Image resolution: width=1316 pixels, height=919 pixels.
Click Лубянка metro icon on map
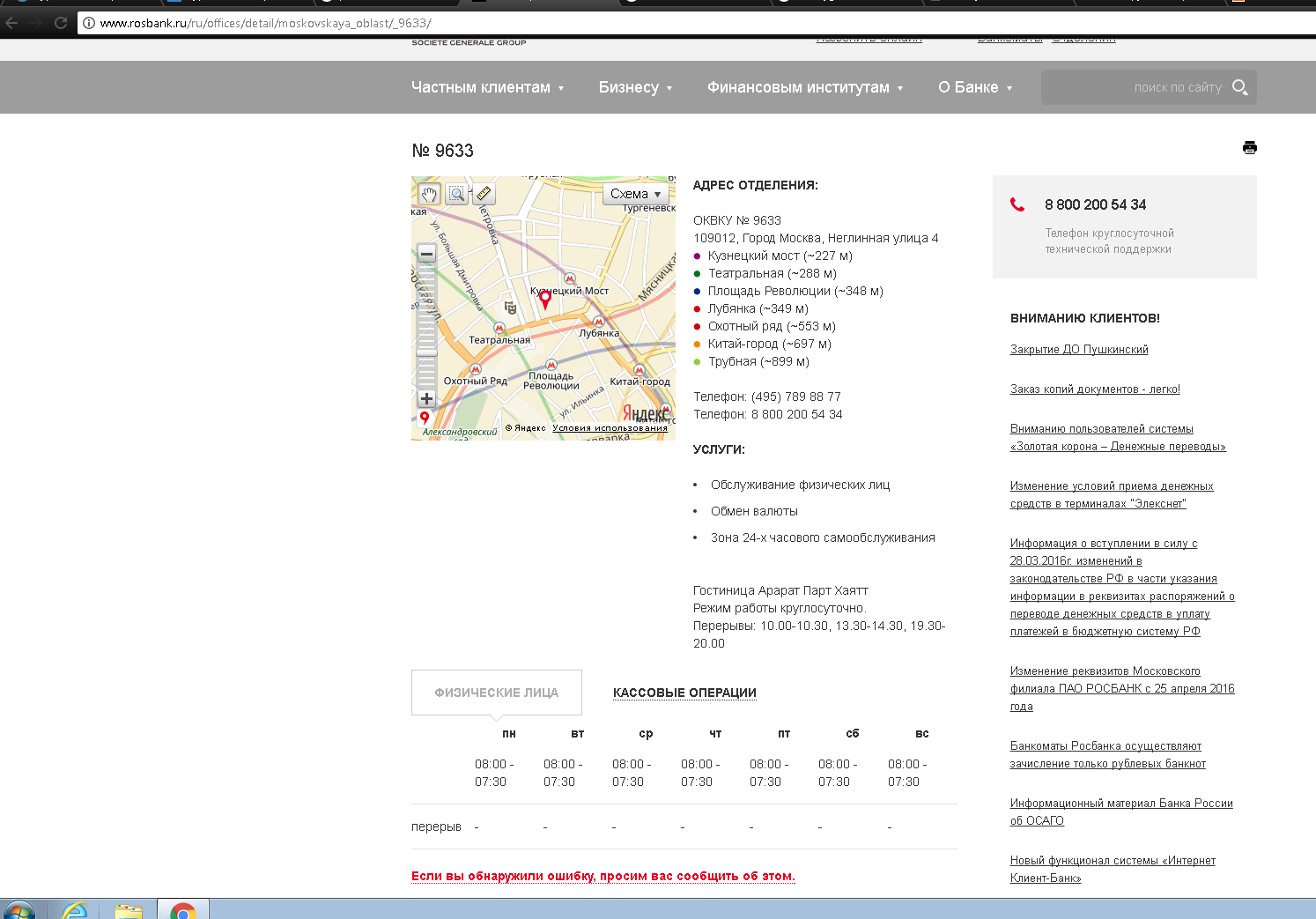pos(599,322)
